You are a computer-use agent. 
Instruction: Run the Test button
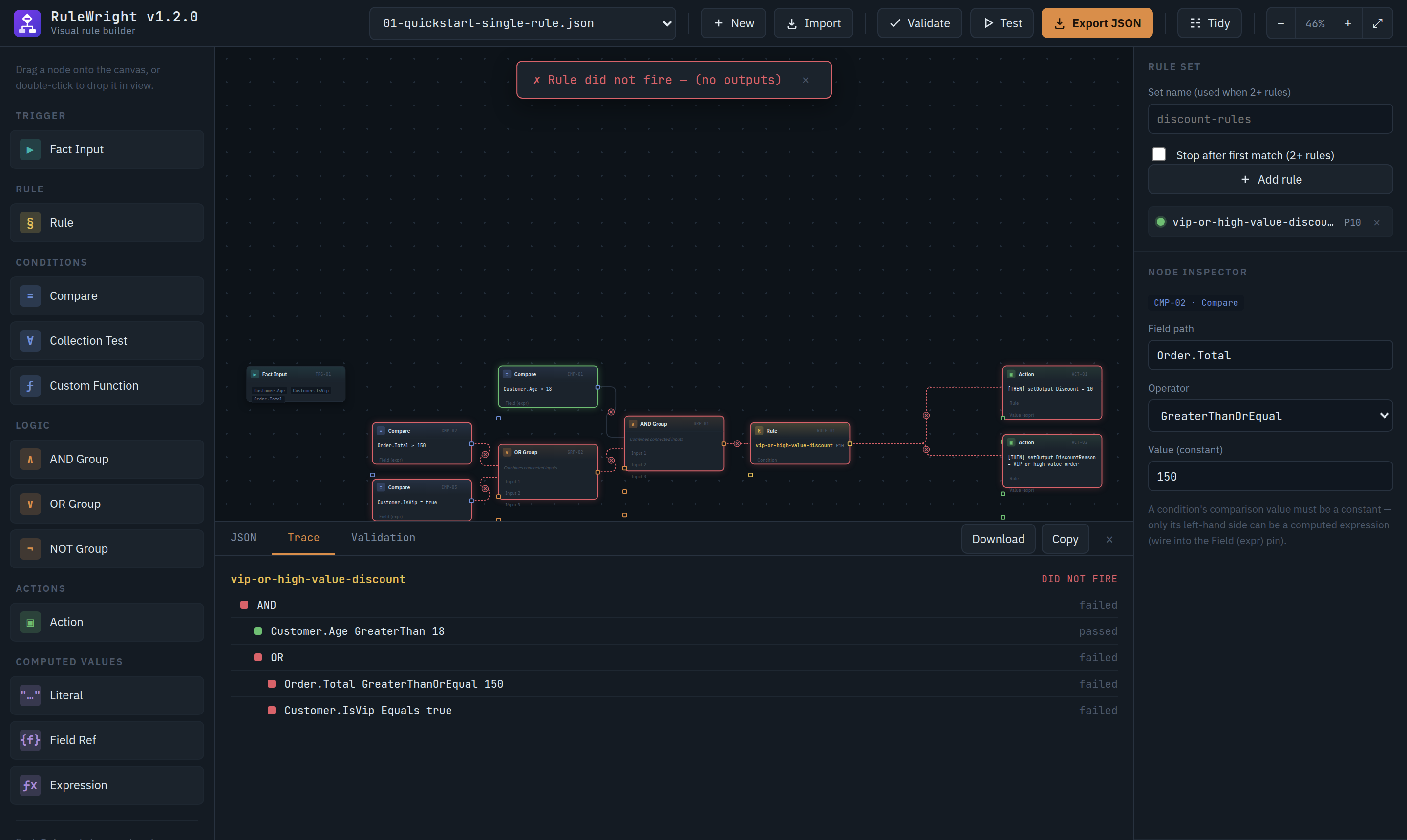click(1002, 23)
